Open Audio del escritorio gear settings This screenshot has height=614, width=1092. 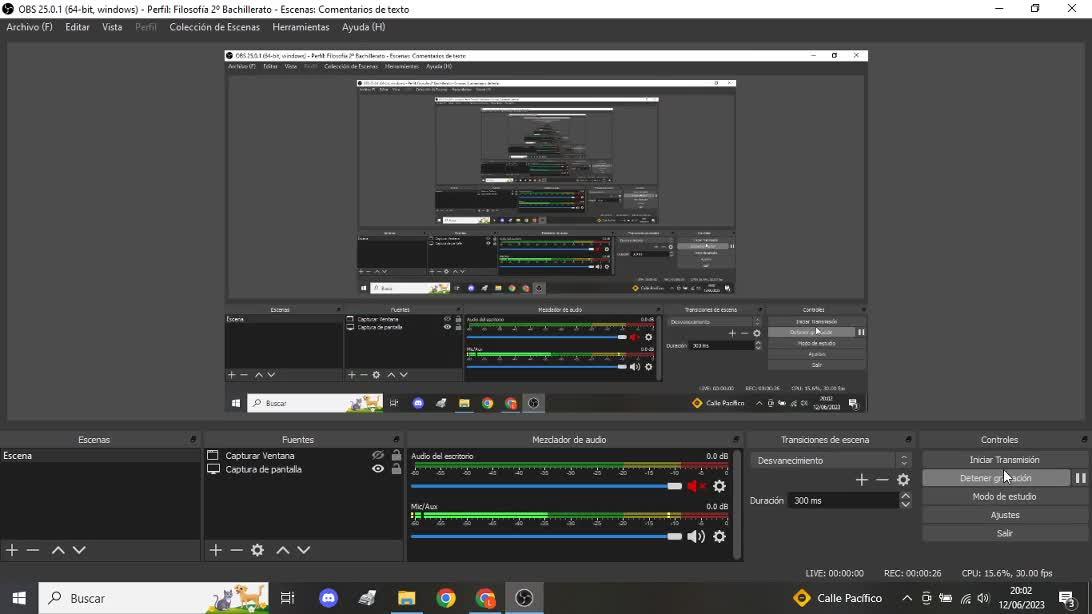tap(719, 486)
